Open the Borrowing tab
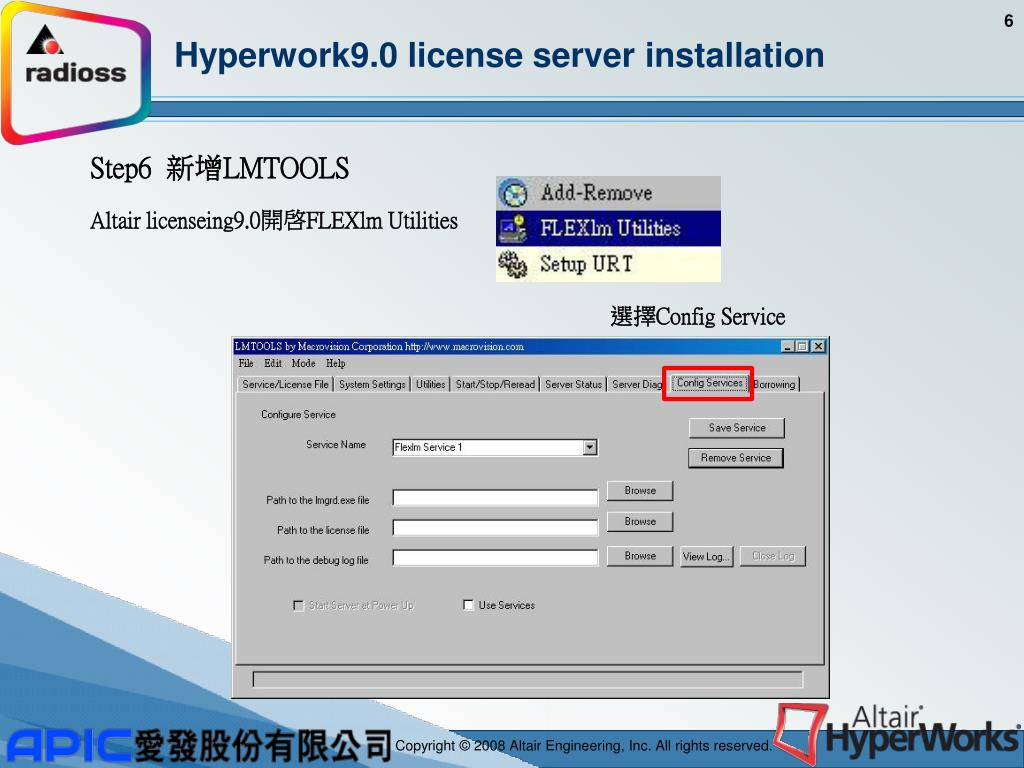 tap(775, 385)
